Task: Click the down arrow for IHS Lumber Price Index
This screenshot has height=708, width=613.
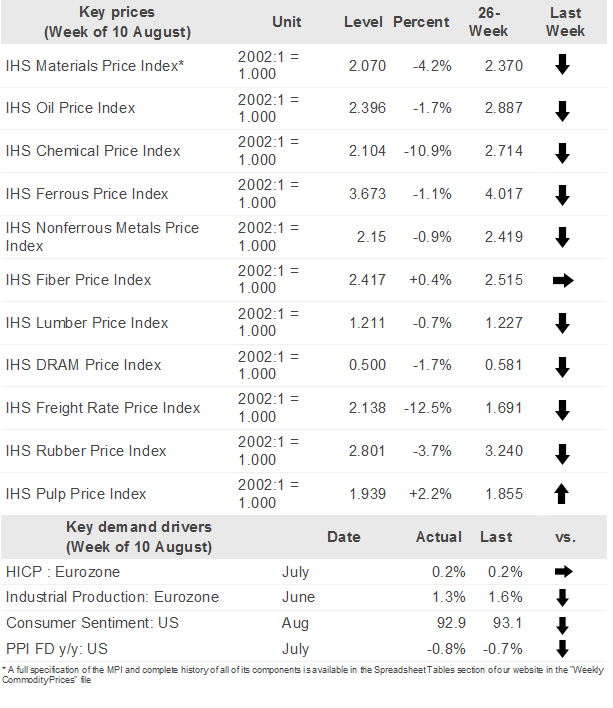Action: tap(562, 323)
